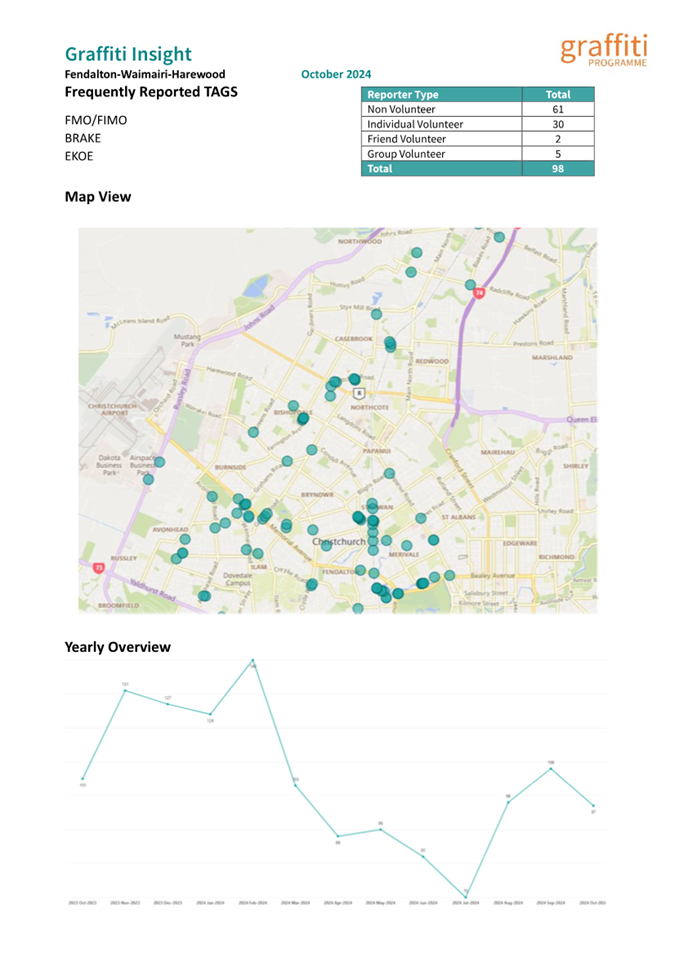Click the EDGEWARE label on the map
This screenshot has height=955, width=675.
(520, 543)
